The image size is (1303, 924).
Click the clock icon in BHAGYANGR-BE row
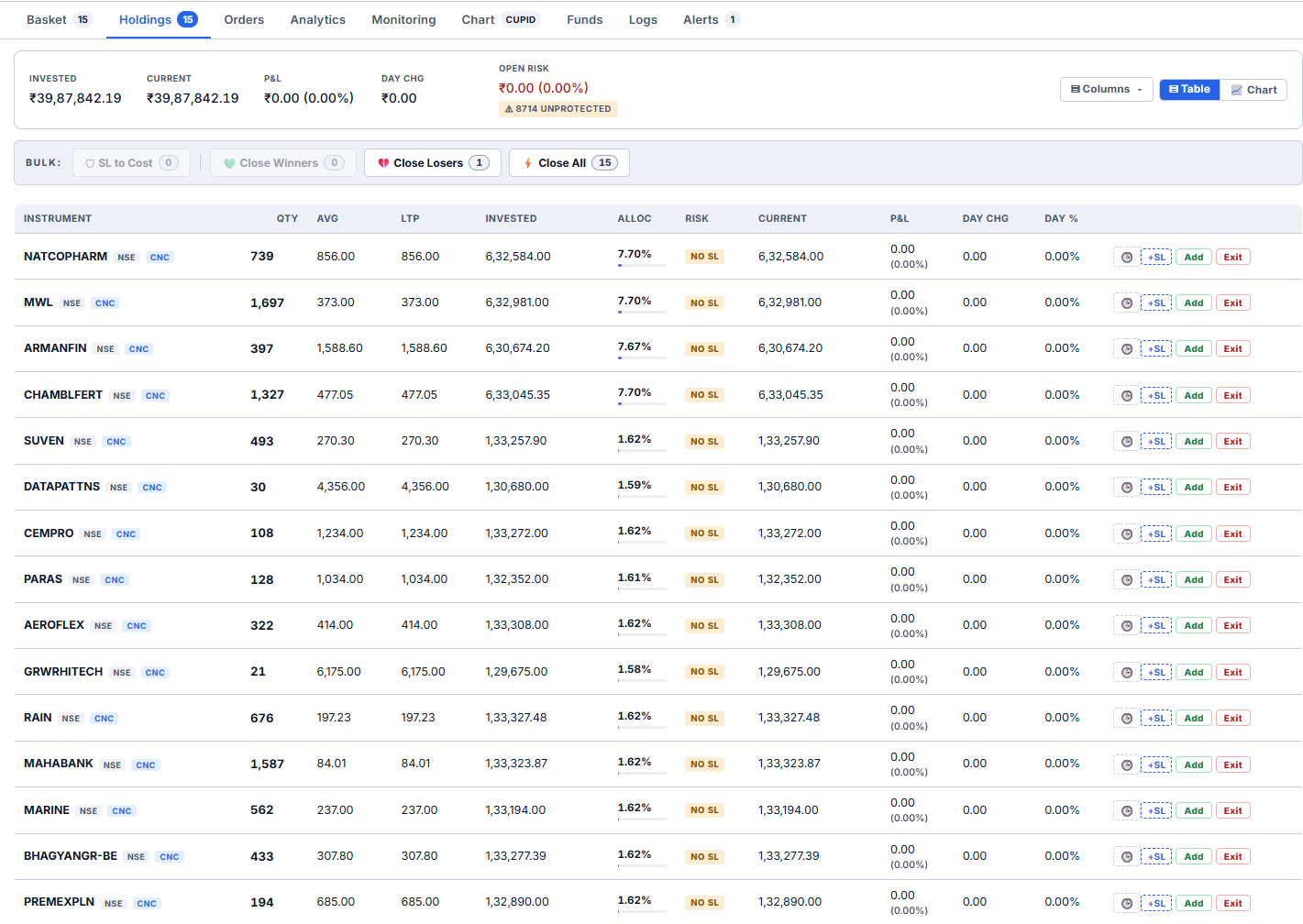[1126, 857]
